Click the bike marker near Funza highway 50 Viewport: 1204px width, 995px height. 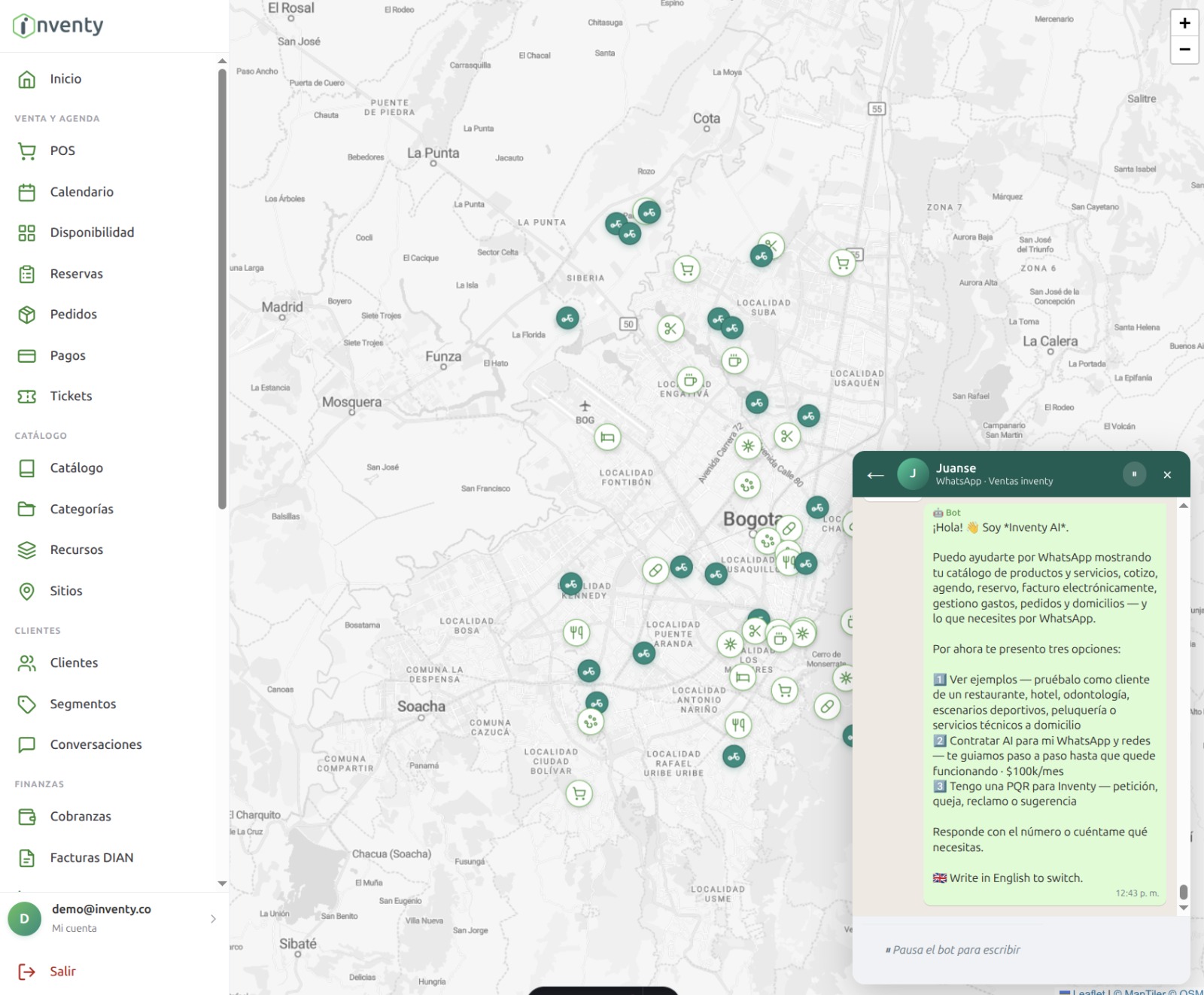[x=567, y=318]
